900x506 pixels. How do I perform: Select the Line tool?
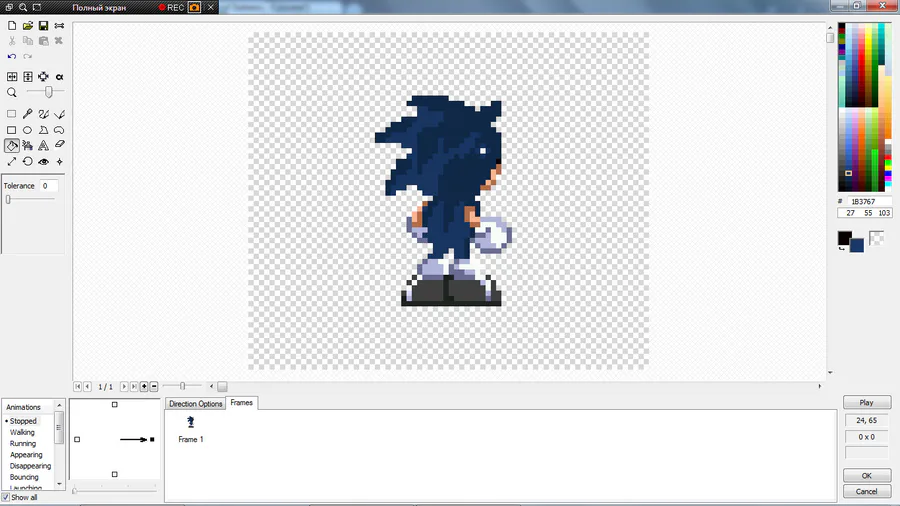[x=59, y=114]
